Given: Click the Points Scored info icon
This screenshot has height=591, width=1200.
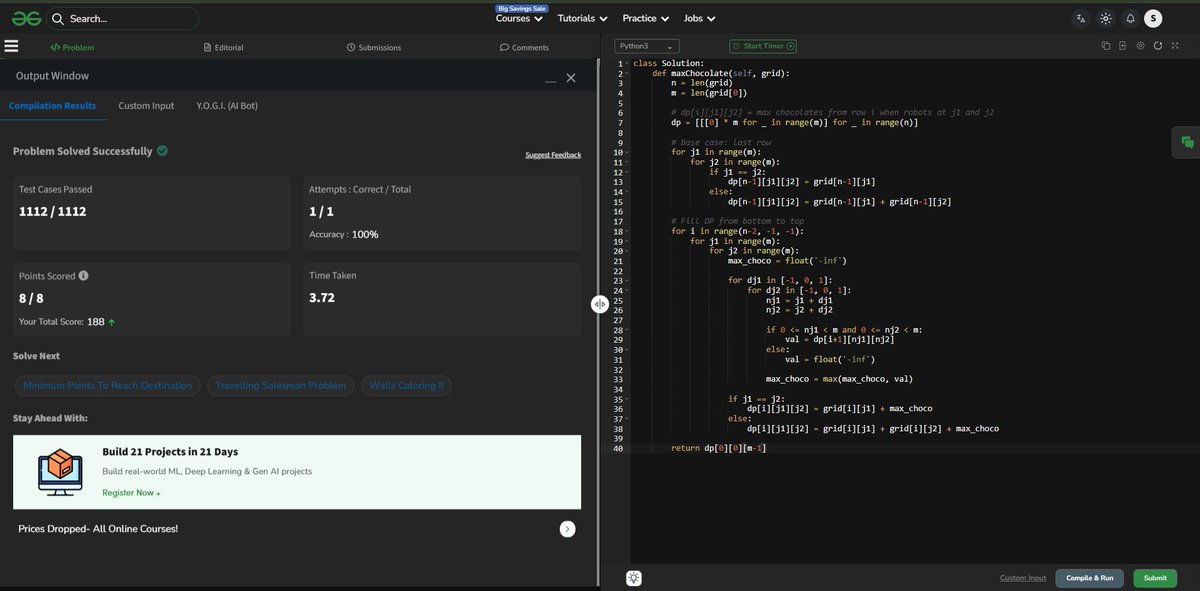Looking at the screenshot, I should (x=83, y=275).
